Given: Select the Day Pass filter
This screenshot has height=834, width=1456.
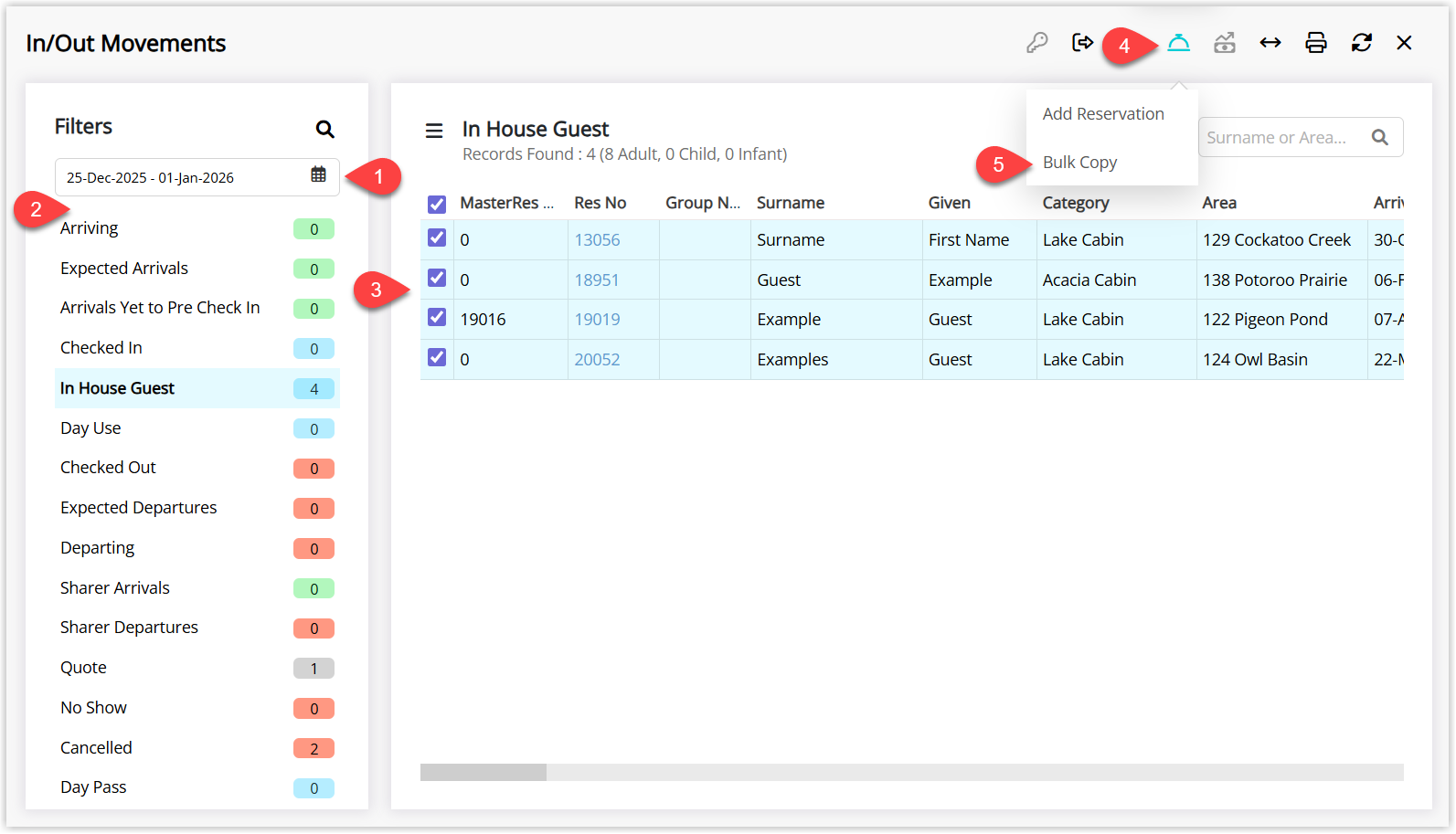Looking at the screenshot, I should 197,787.
